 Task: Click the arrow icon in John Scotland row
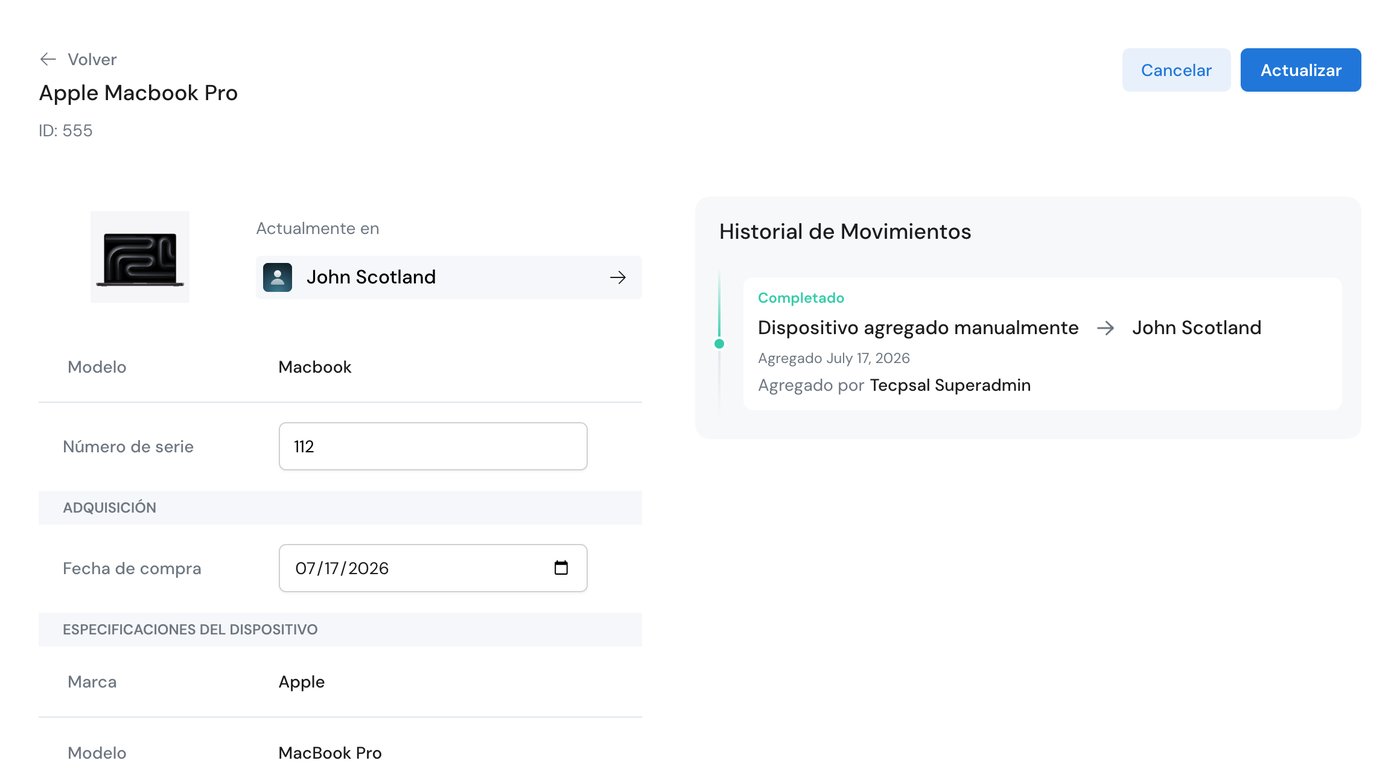click(618, 277)
